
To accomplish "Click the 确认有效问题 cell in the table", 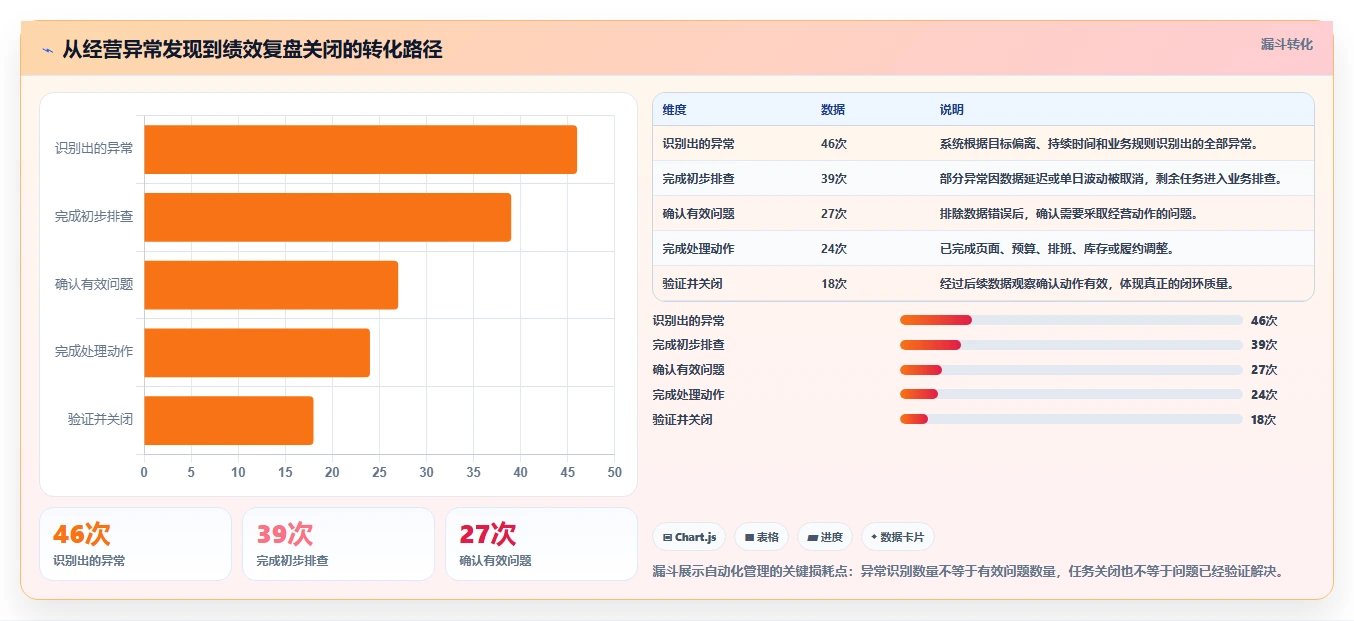I will pyautogui.click(x=698, y=214).
